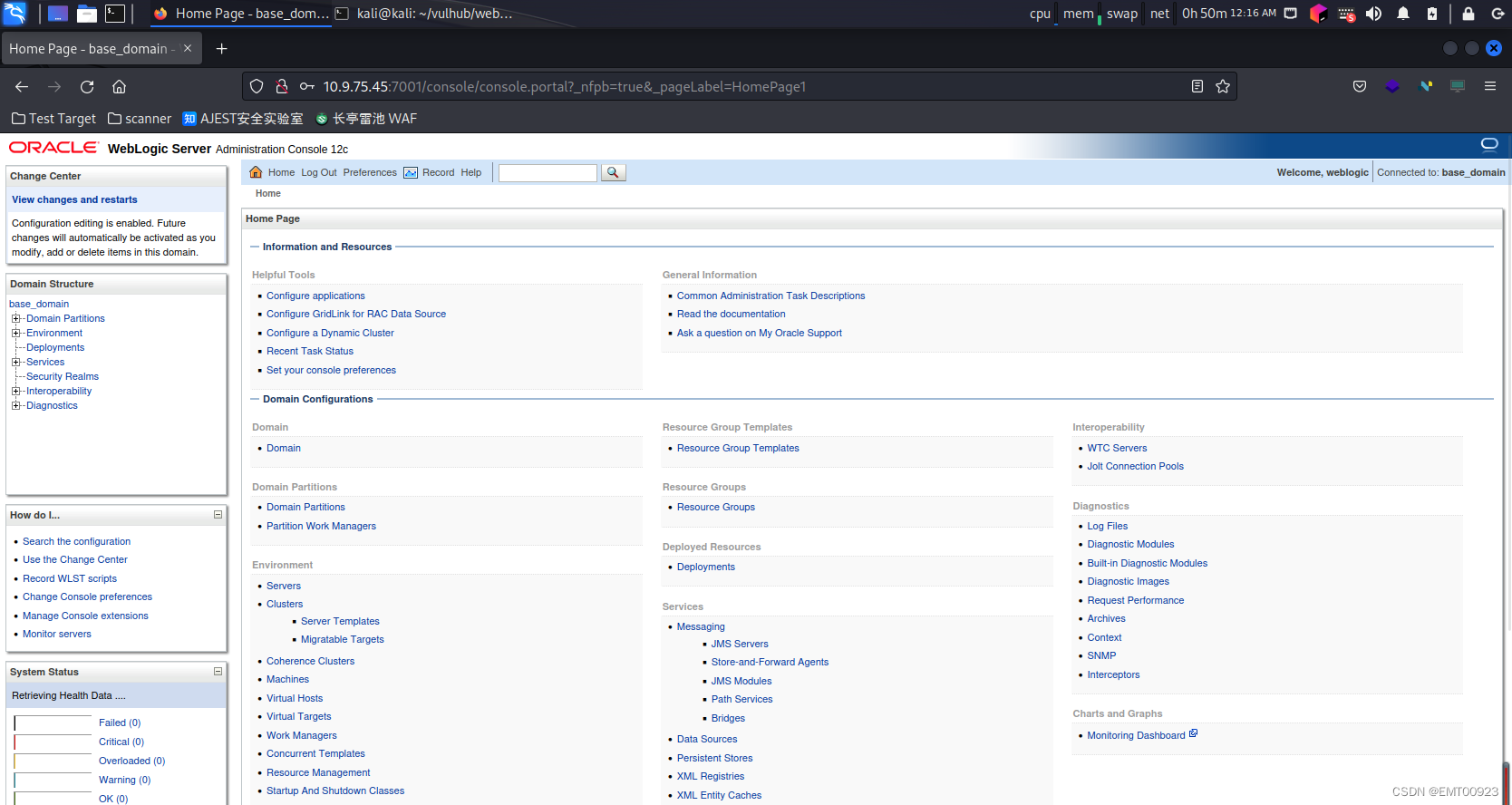Click the Home house icon in console toolbar

click(256, 172)
